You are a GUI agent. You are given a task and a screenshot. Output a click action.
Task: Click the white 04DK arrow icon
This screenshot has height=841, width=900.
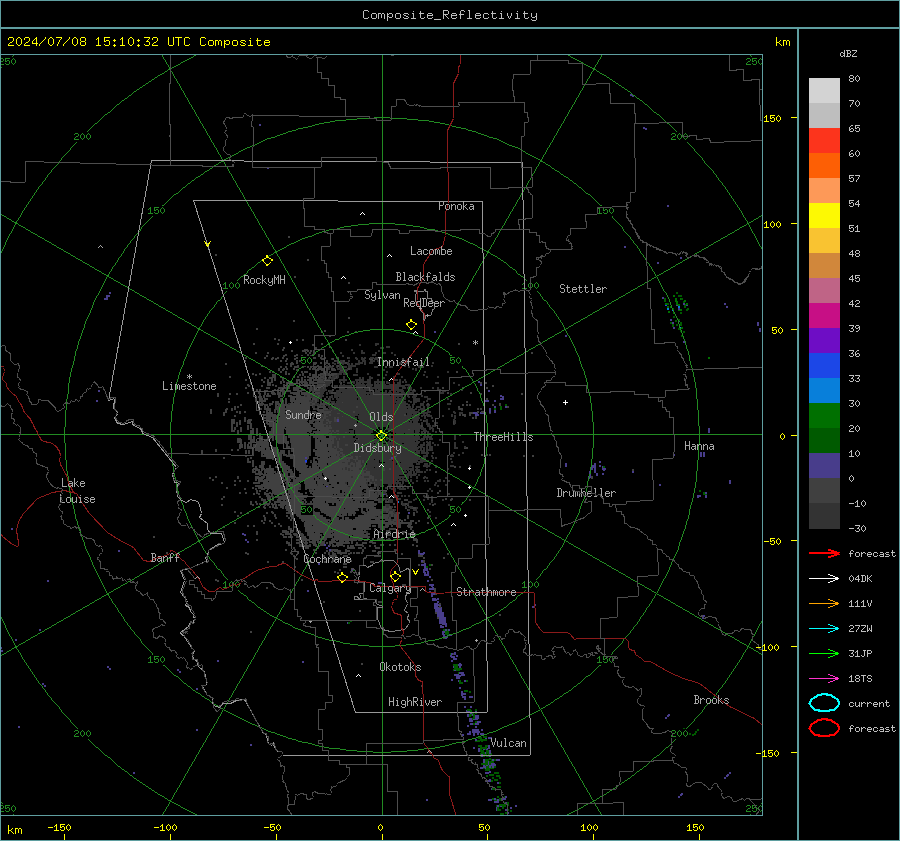pyautogui.click(x=824, y=579)
